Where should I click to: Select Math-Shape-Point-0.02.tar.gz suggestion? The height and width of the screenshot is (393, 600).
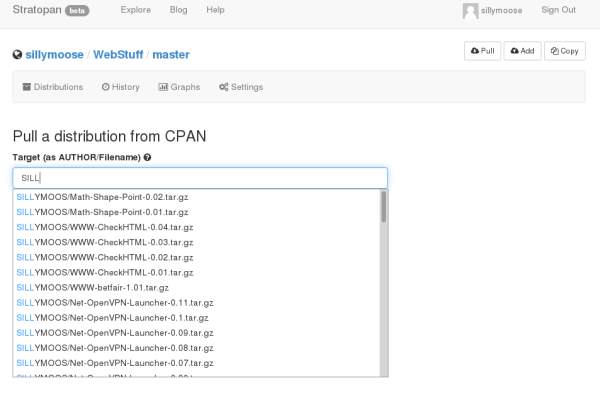coord(197,197)
